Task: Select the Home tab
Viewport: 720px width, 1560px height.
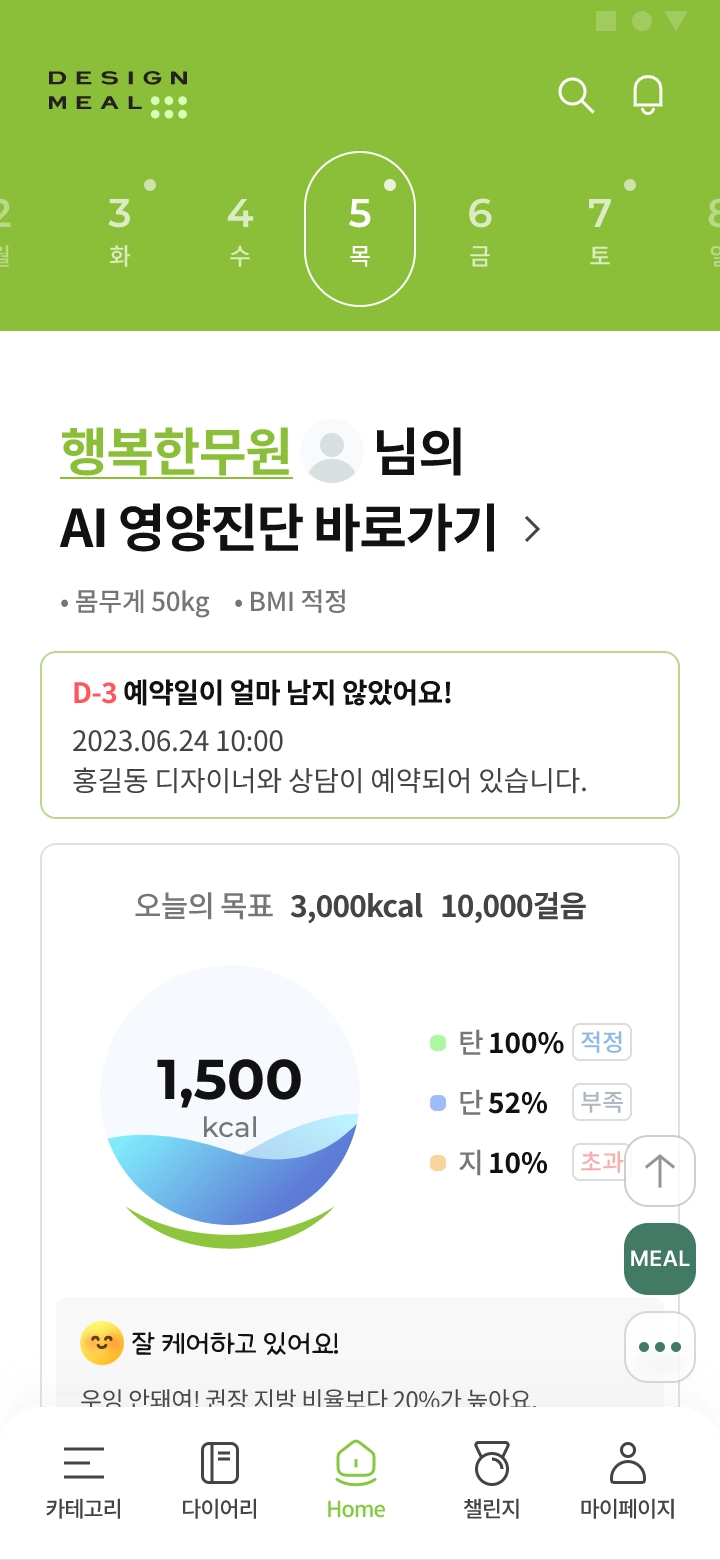Action: click(x=356, y=1478)
